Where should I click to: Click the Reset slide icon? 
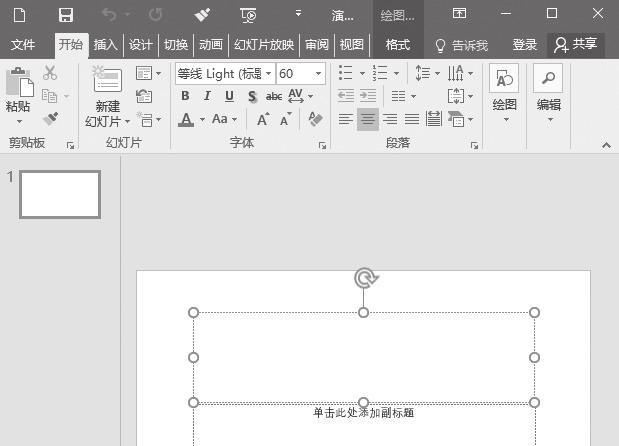coord(144,96)
